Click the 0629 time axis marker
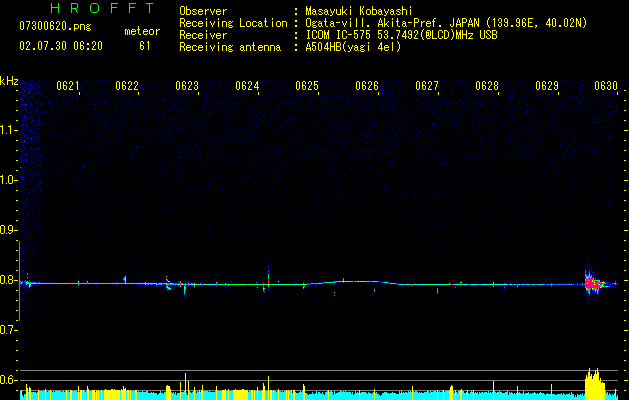 click(547, 86)
